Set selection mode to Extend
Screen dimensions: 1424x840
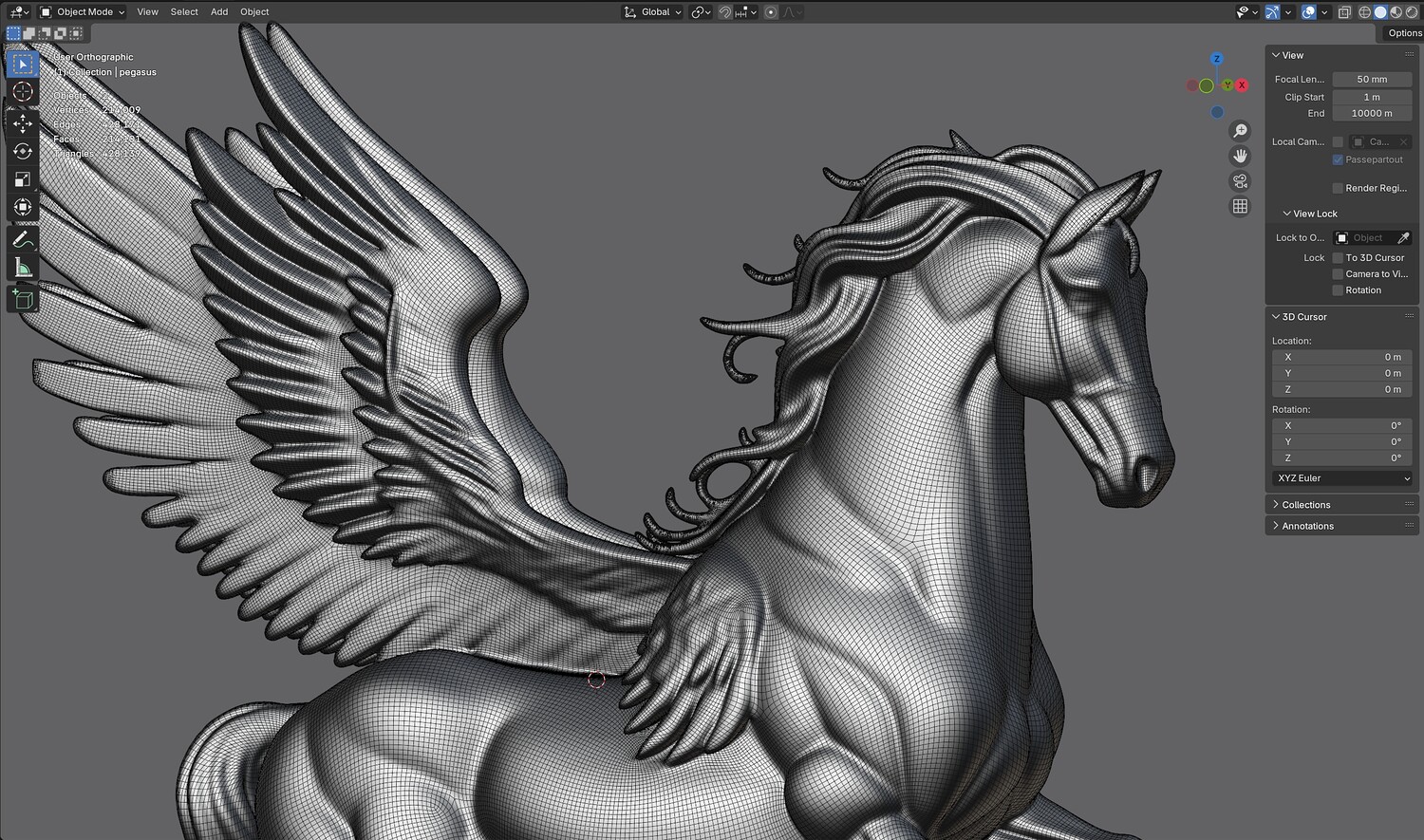(29, 33)
